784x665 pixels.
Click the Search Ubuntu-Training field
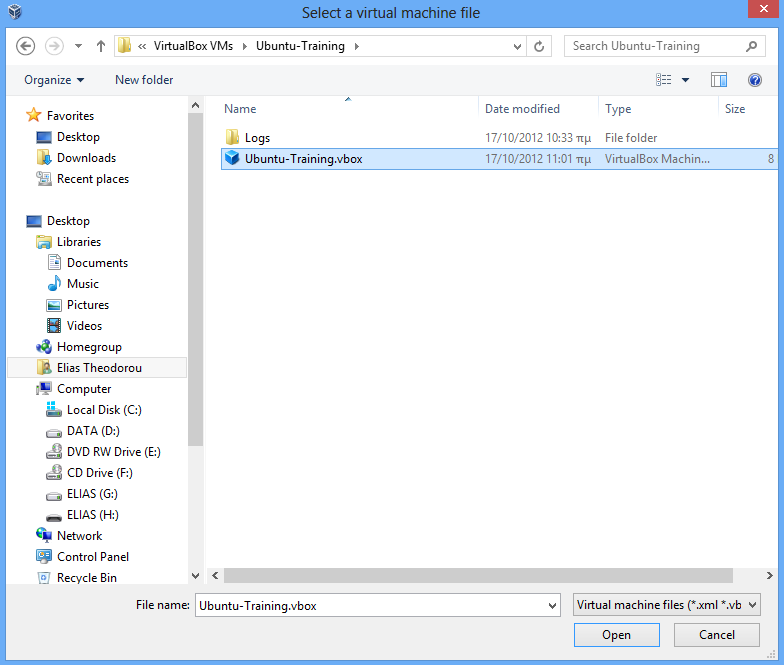click(655, 46)
